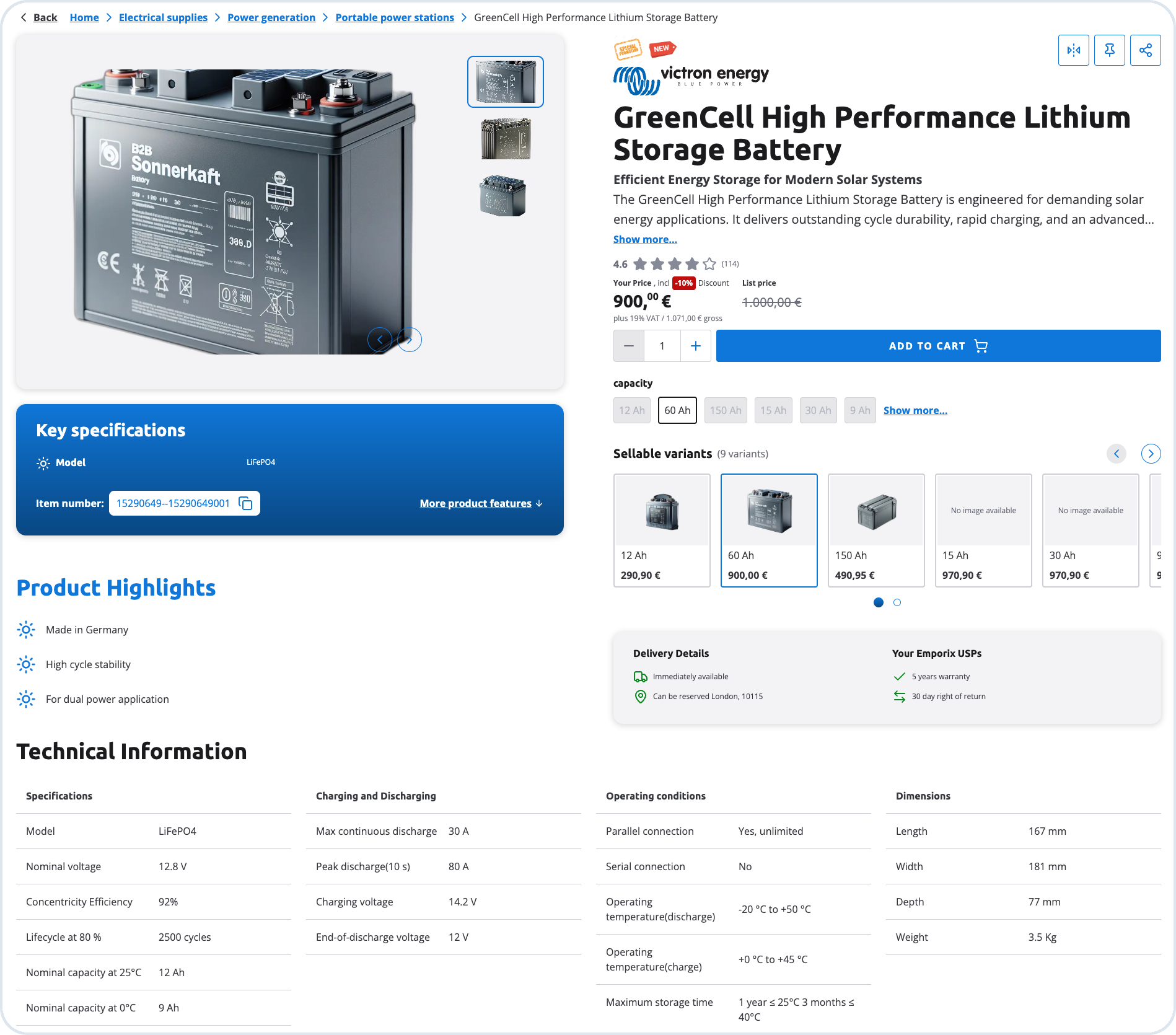Click the Peak discharge 80 A value
Viewport: 1176px width, 1035px height.
pyautogui.click(x=459, y=866)
